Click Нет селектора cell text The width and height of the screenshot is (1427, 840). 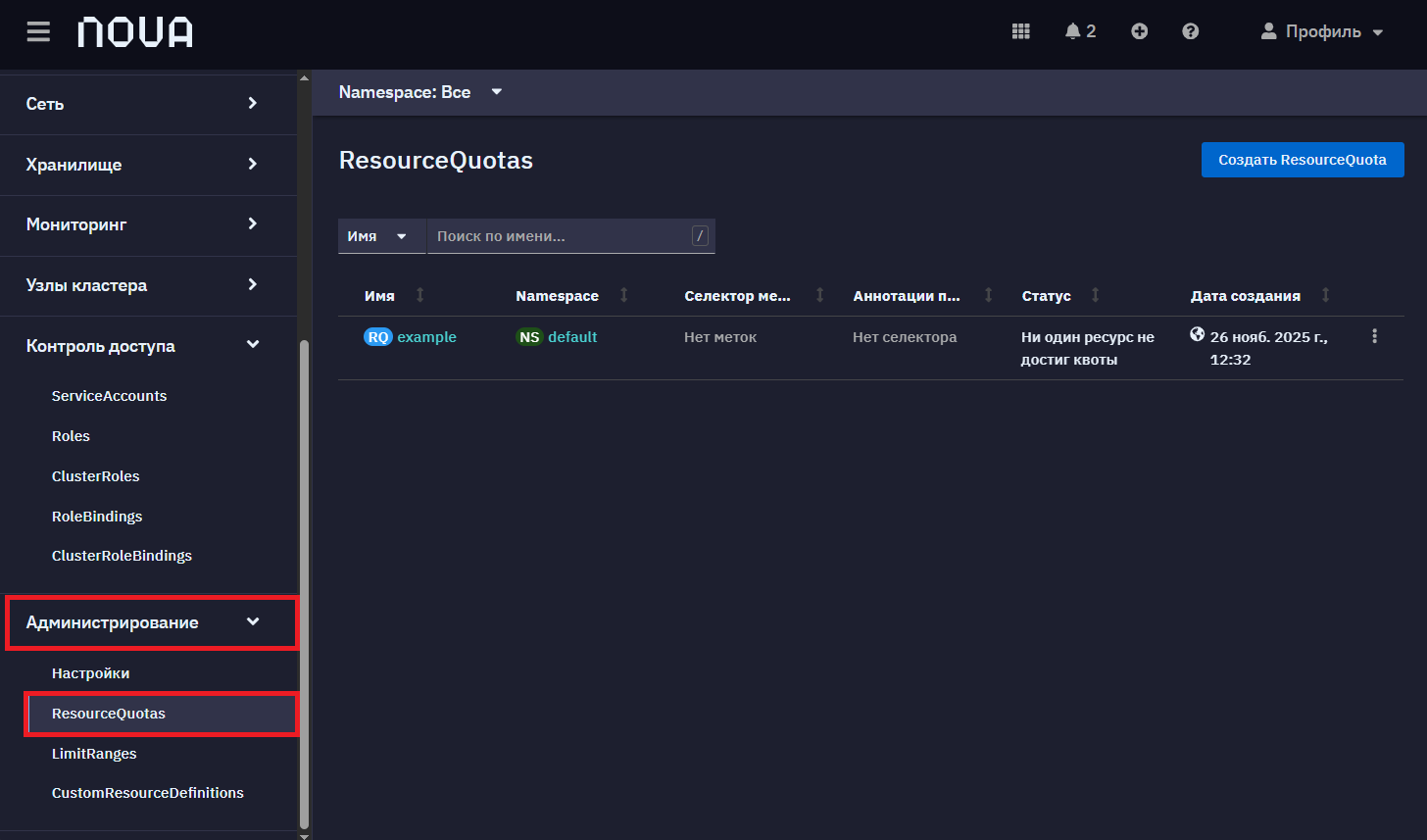pos(905,337)
